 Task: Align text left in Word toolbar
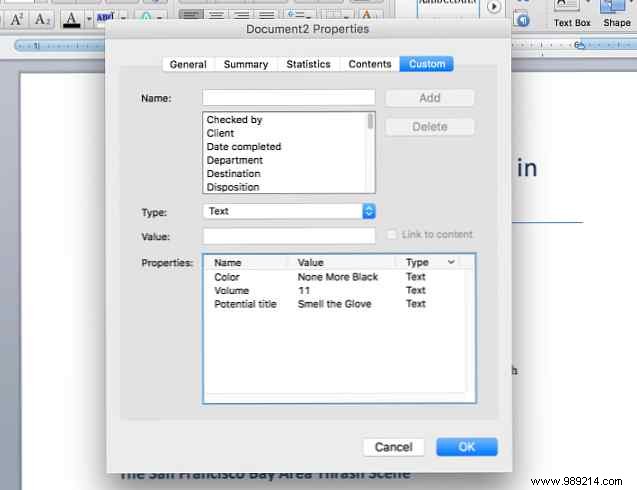pos(191,15)
